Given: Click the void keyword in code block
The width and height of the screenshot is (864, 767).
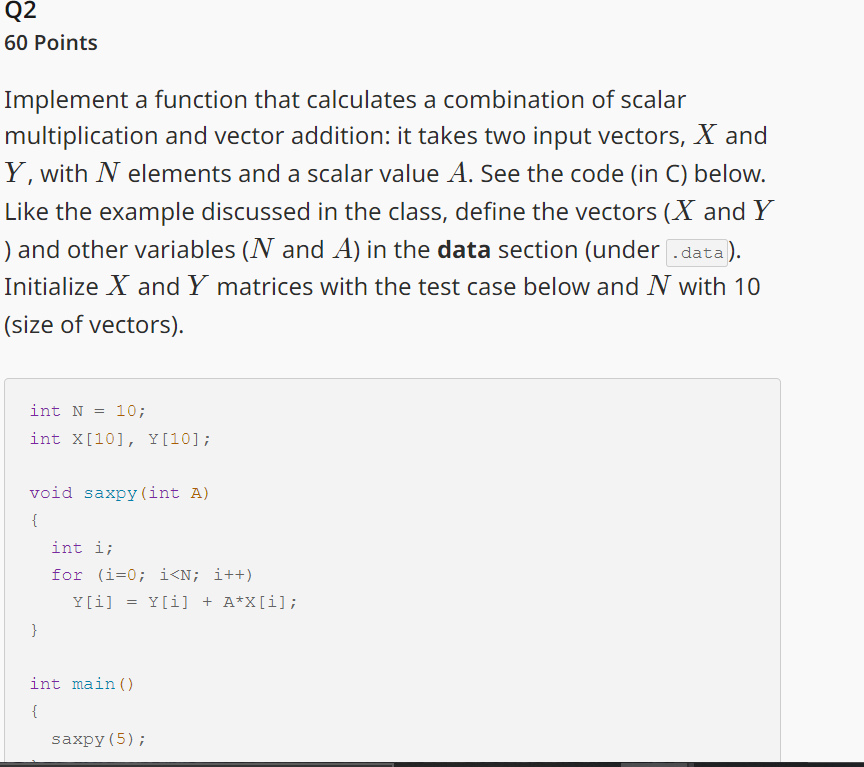Looking at the screenshot, I should point(51,493).
